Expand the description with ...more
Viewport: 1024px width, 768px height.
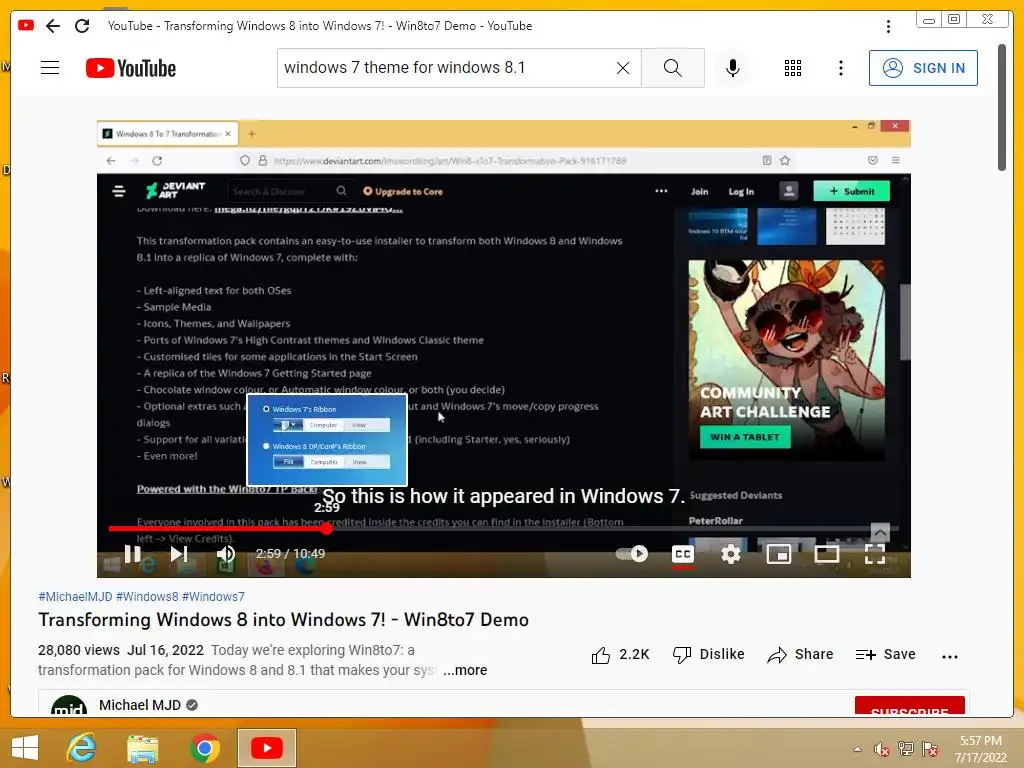click(x=465, y=670)
